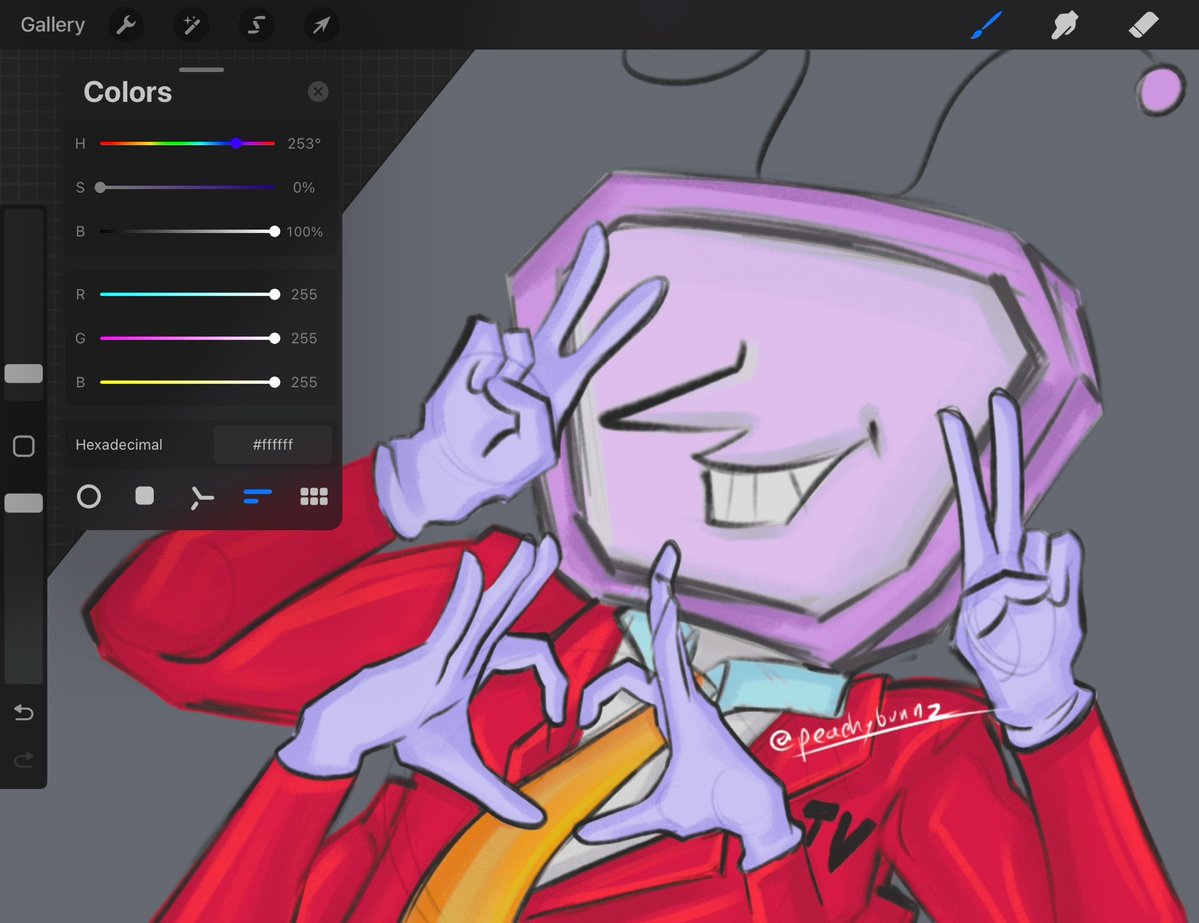The width and height of the screenshot is (1199, 923).
Task: Click the hue value 253° text
Action: (304, 144)
